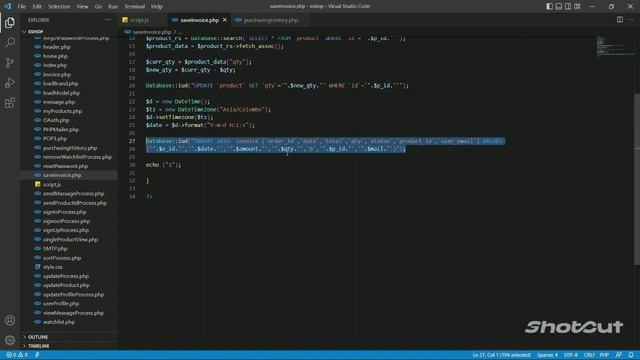The image size is (640, 360).
Task: Open OAuth.php in the explorer
Action: coord(56,120)
